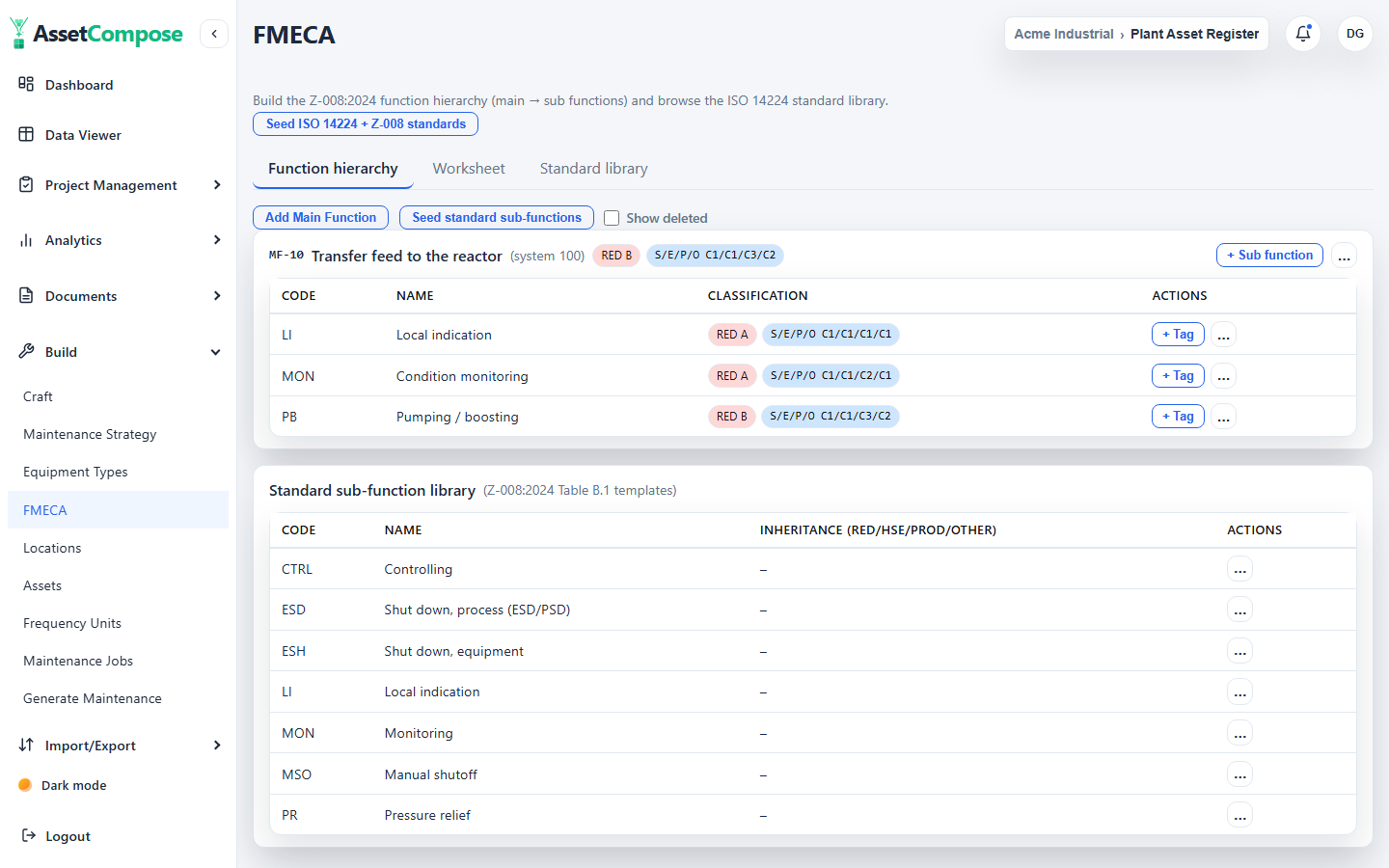Select FMECA in the sidebar

[x=118, y=509]
